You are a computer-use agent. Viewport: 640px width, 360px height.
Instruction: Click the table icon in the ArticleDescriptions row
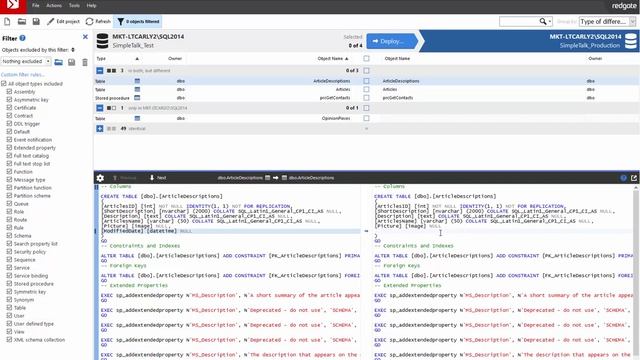137,81
